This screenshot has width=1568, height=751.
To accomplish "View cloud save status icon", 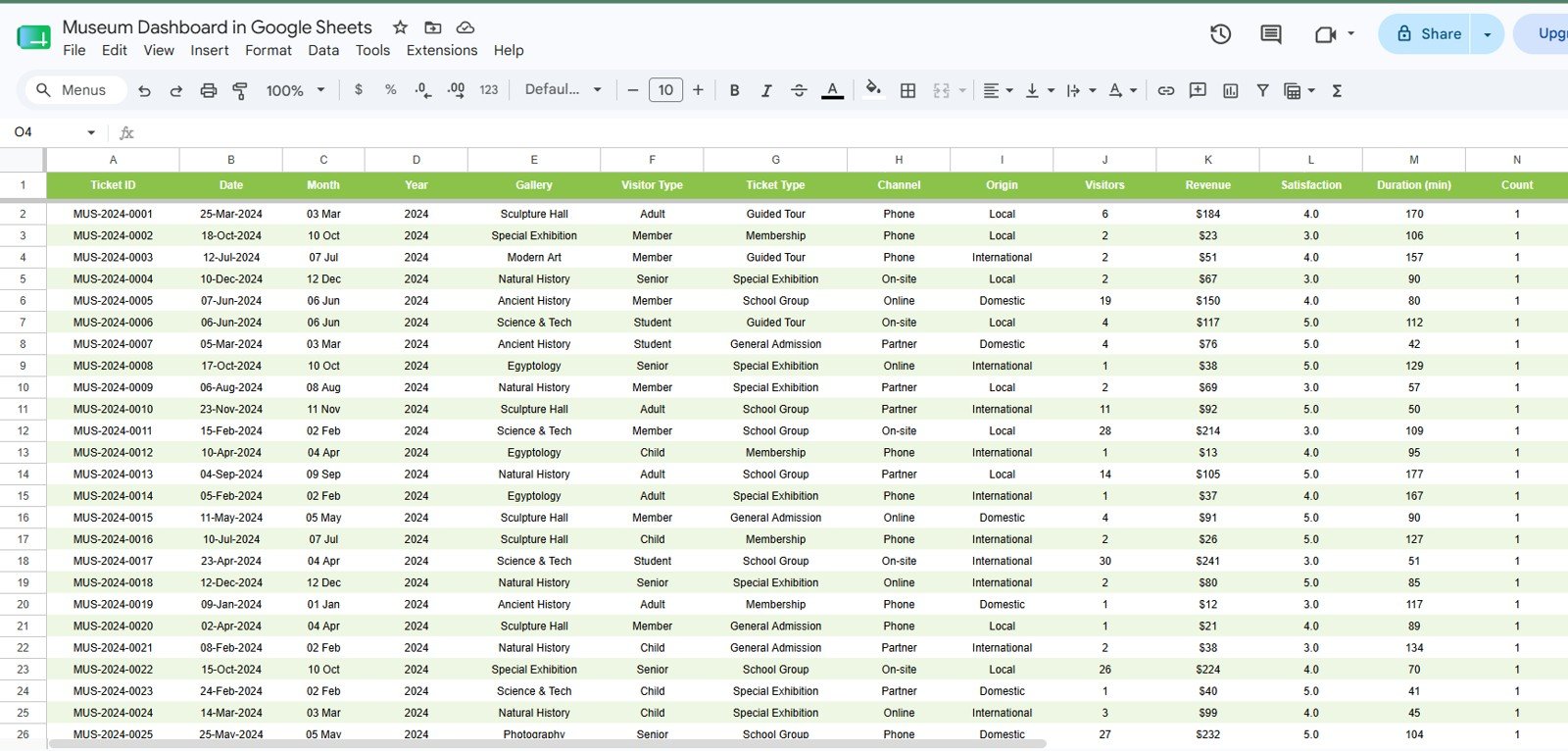I will click(465, 27).
